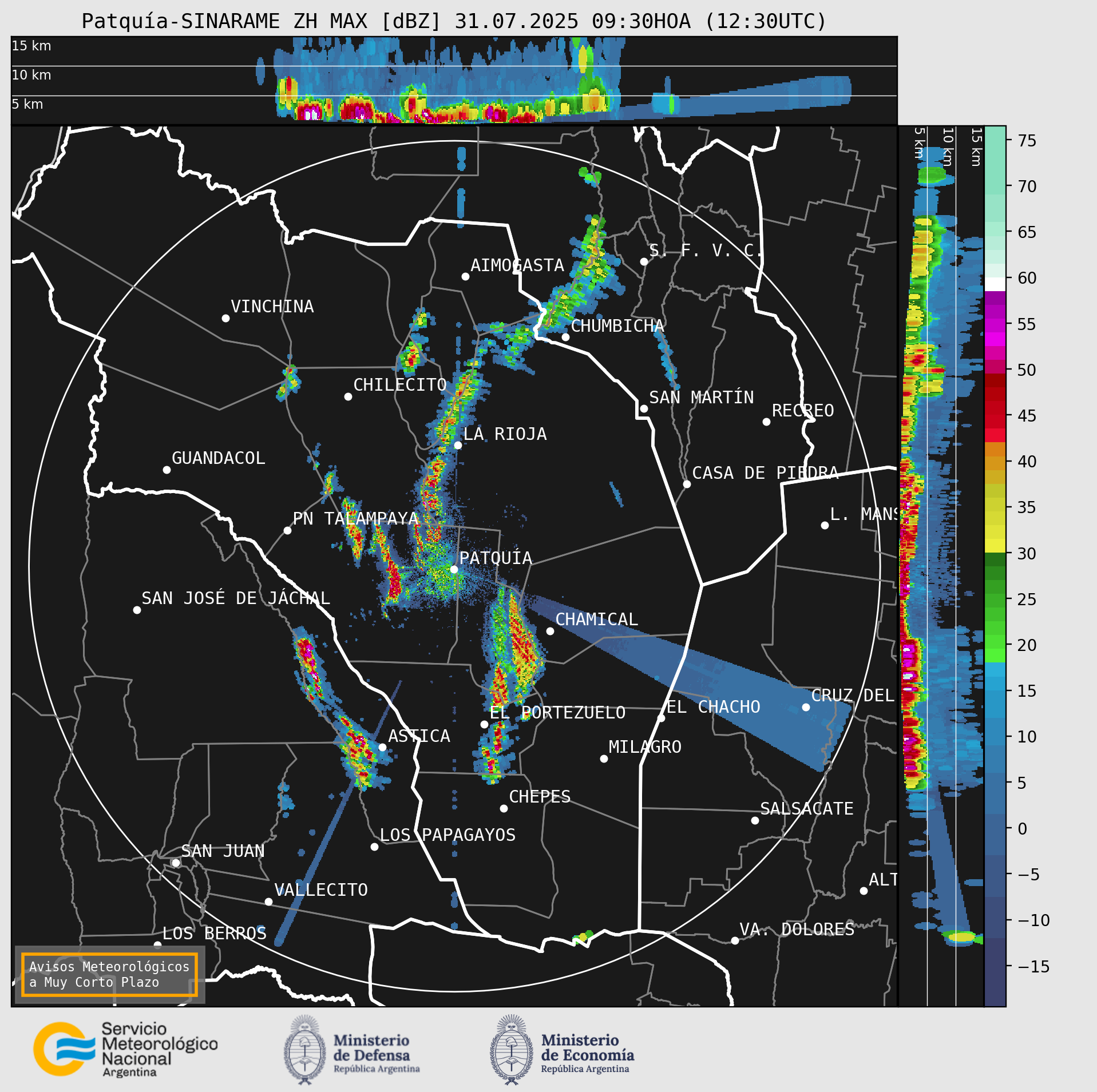Click the 10 km label in top cross-section
The image size is (1097, 1092).
(31, 75)
